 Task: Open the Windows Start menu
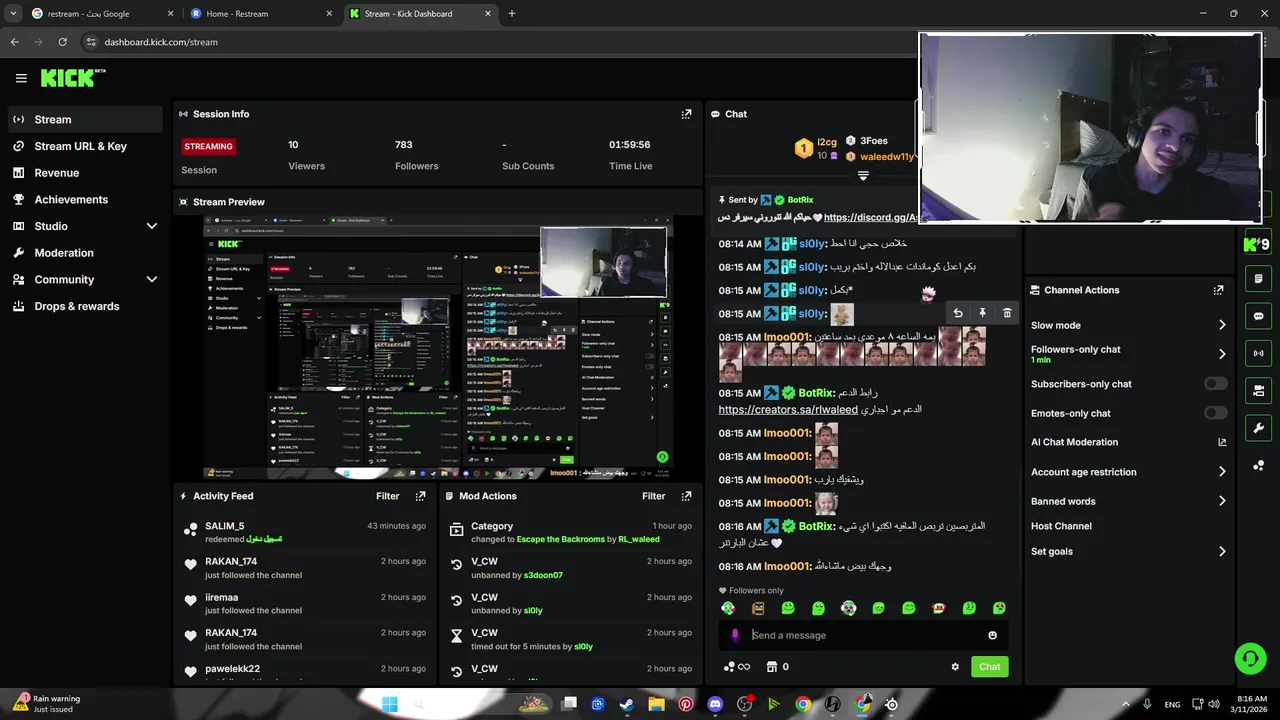(x=389, y=704)
